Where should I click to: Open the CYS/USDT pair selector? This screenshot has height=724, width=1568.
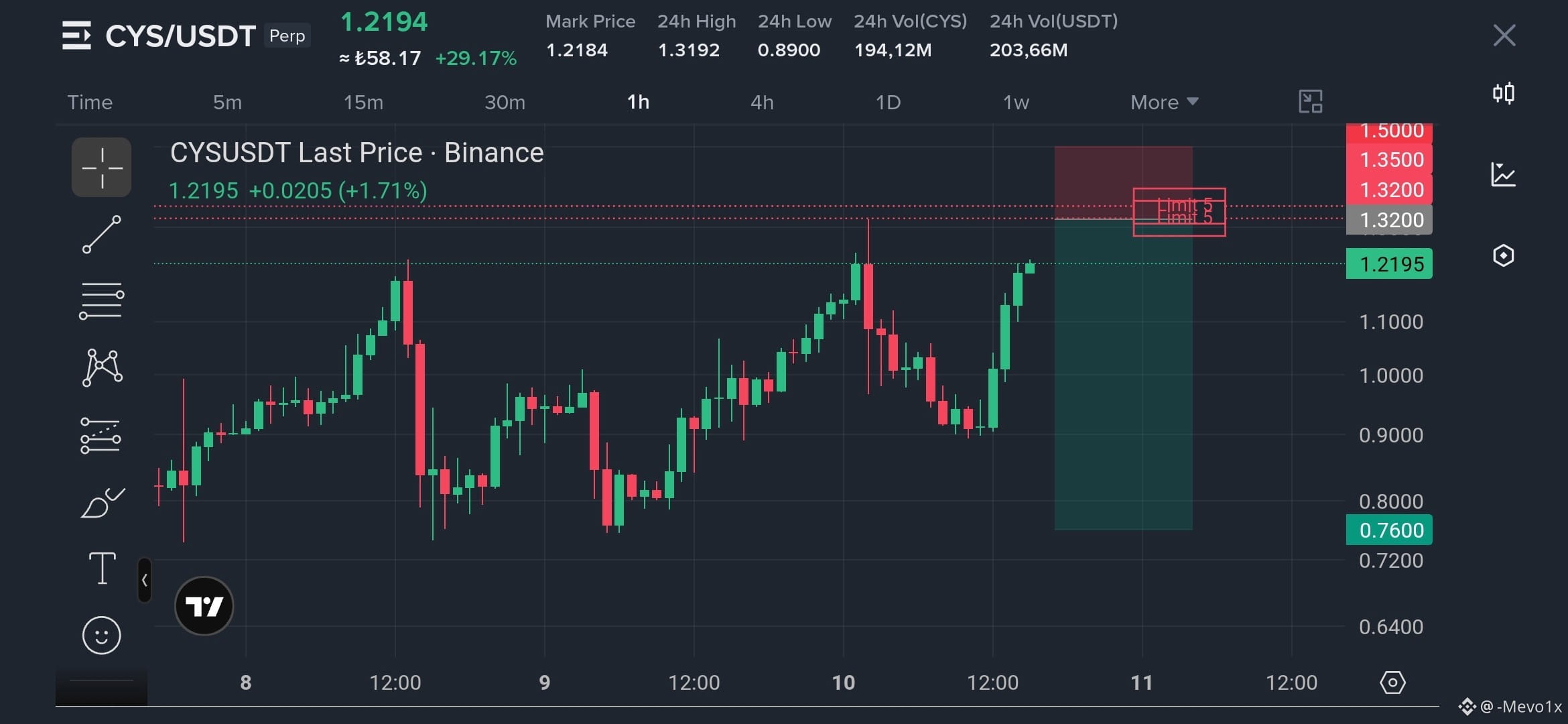180,36
